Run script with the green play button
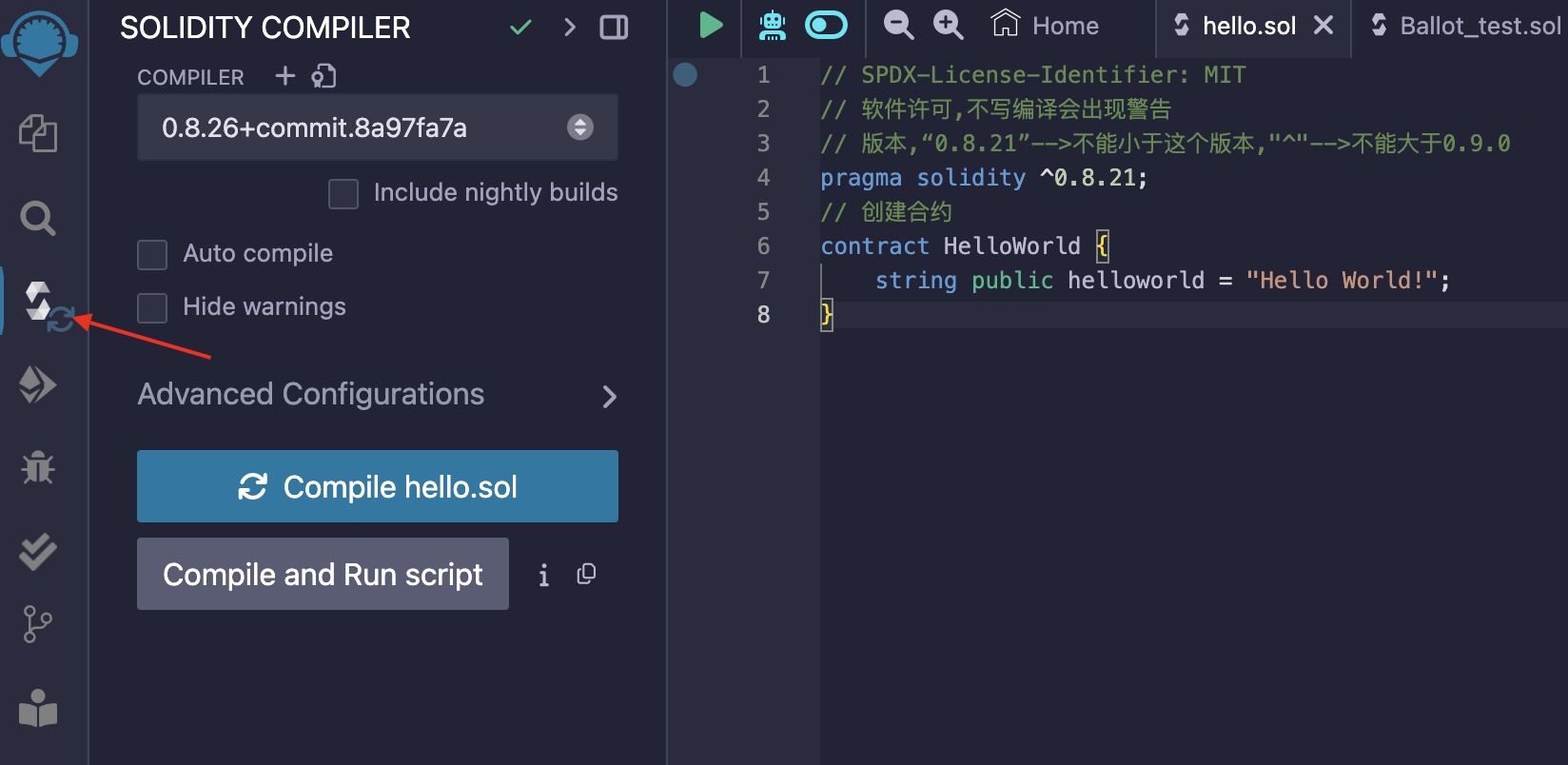Image resolution: width=1568 pixels, height=765 pixels. [x=710, y=25]
